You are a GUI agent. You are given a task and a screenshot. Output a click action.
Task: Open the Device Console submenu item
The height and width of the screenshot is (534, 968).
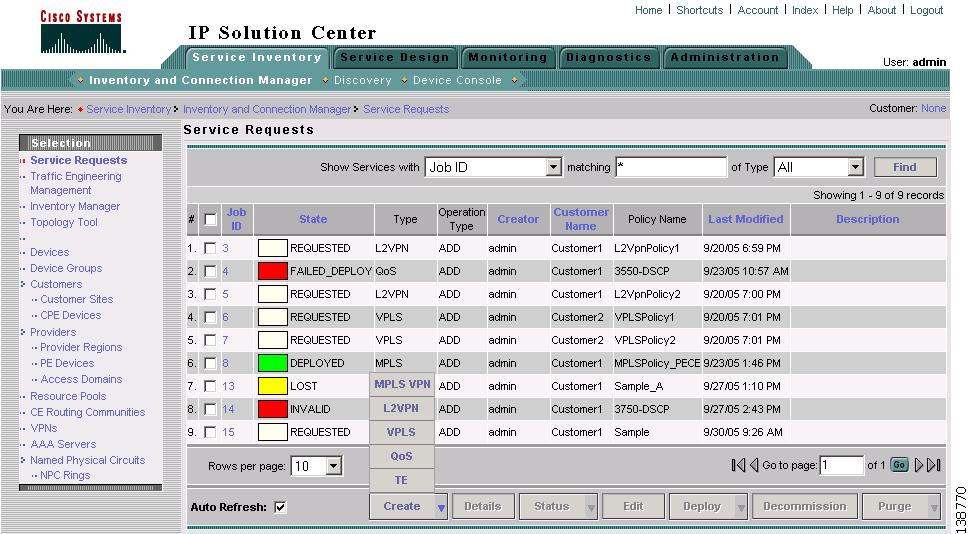tap(457, 80)
